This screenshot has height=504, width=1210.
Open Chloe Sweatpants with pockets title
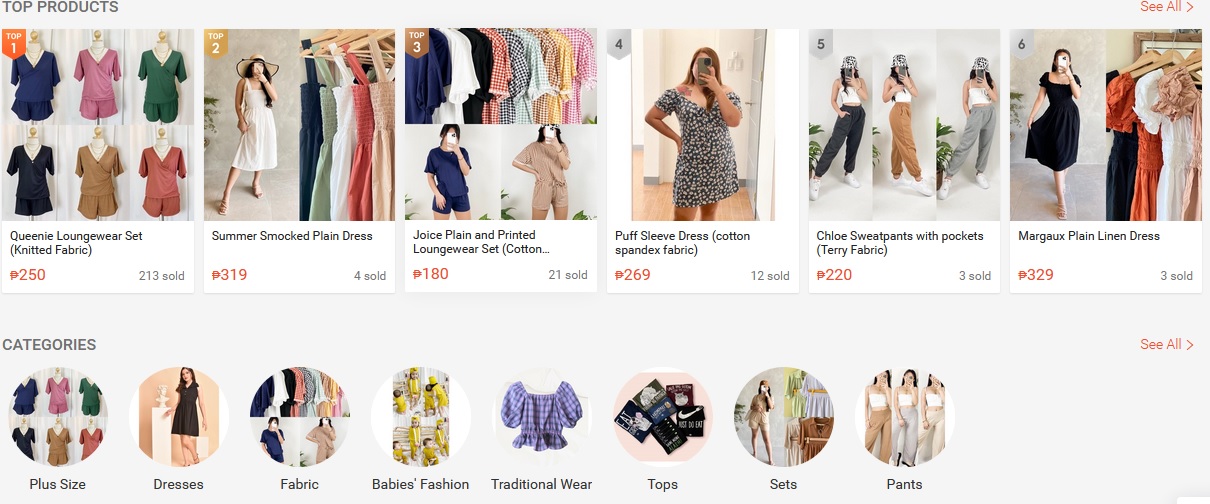pyautogui.click(x=899, y=243)
